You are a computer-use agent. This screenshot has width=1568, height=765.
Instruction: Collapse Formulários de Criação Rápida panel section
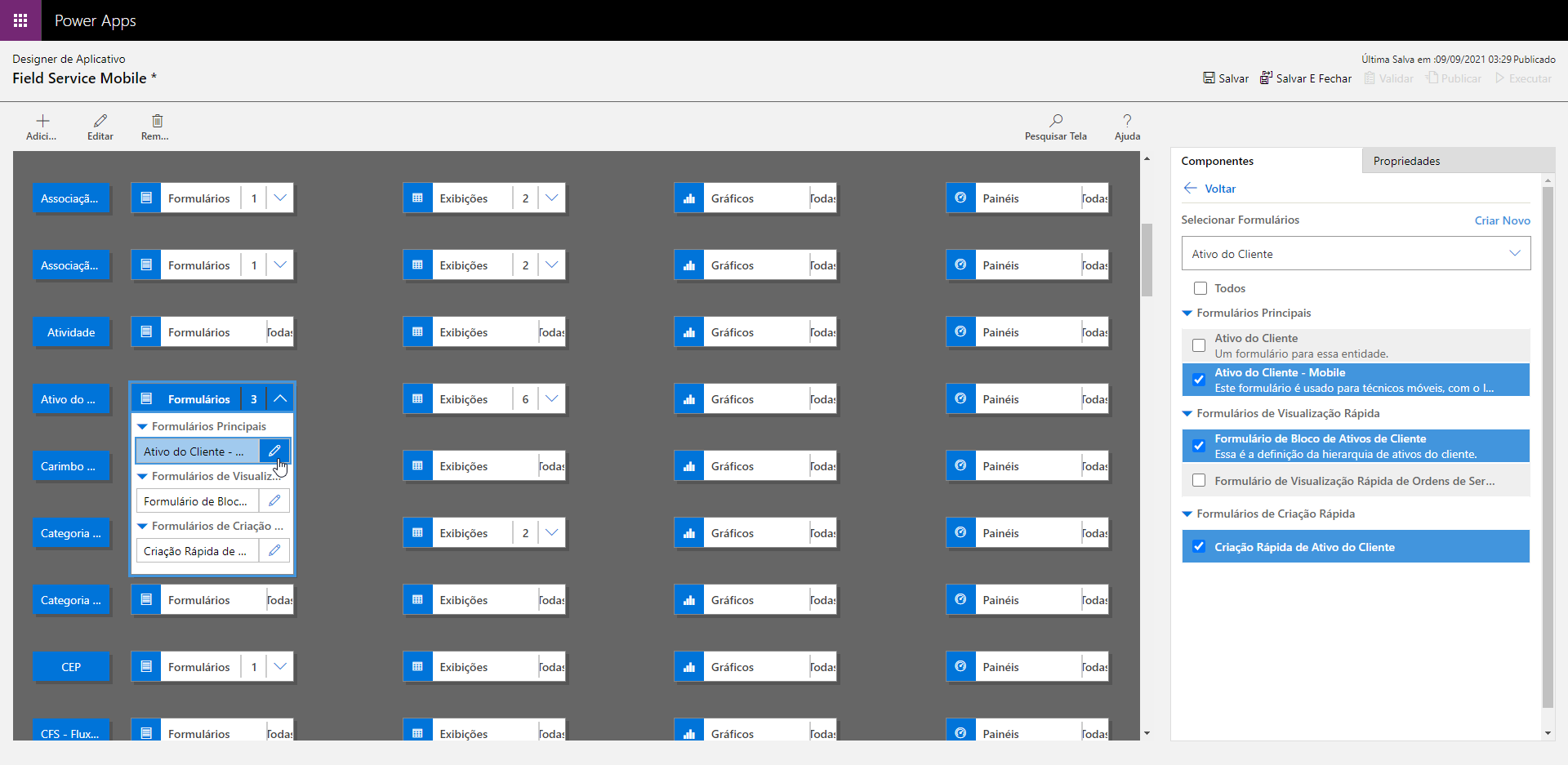click(1187, 514)
